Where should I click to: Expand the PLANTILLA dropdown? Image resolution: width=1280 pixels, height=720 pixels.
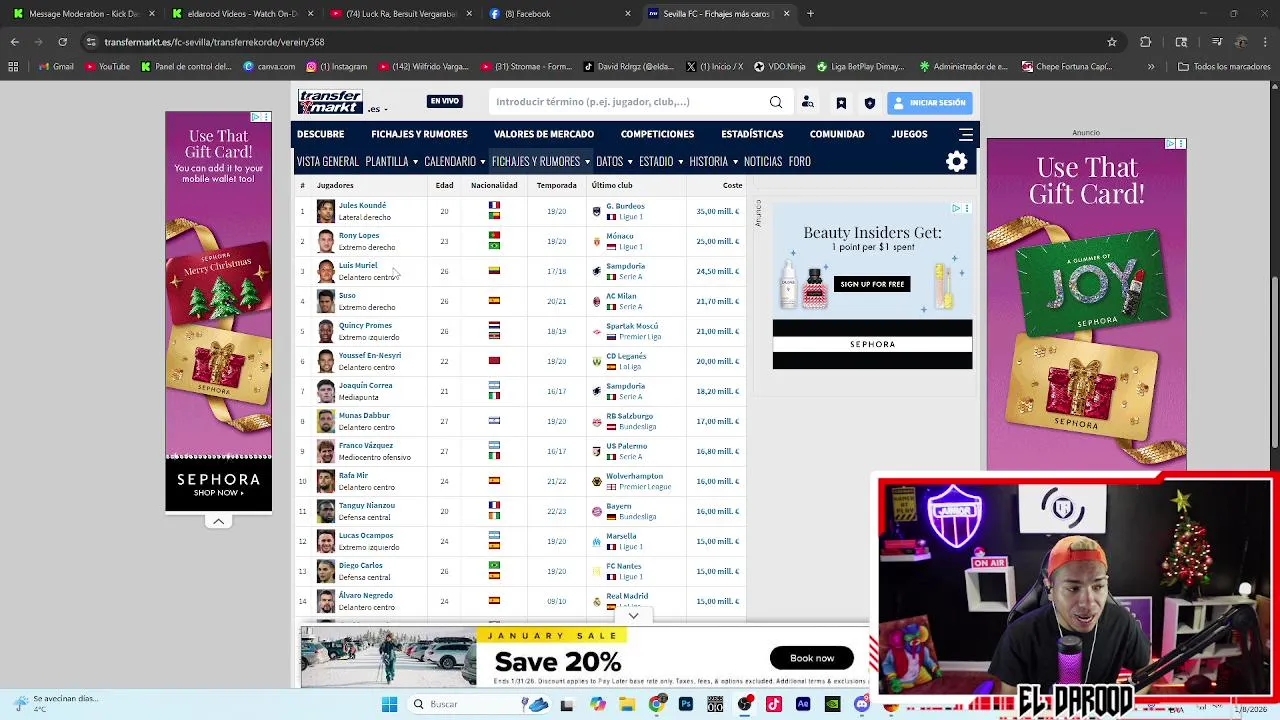pyautogui.click(x=391, y=161)
